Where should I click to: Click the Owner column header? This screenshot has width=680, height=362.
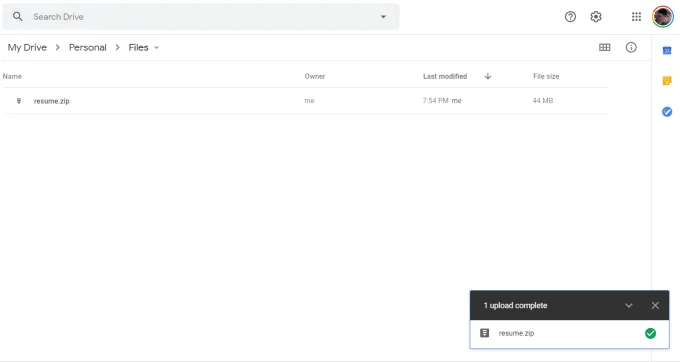click(x=315, y=76)
